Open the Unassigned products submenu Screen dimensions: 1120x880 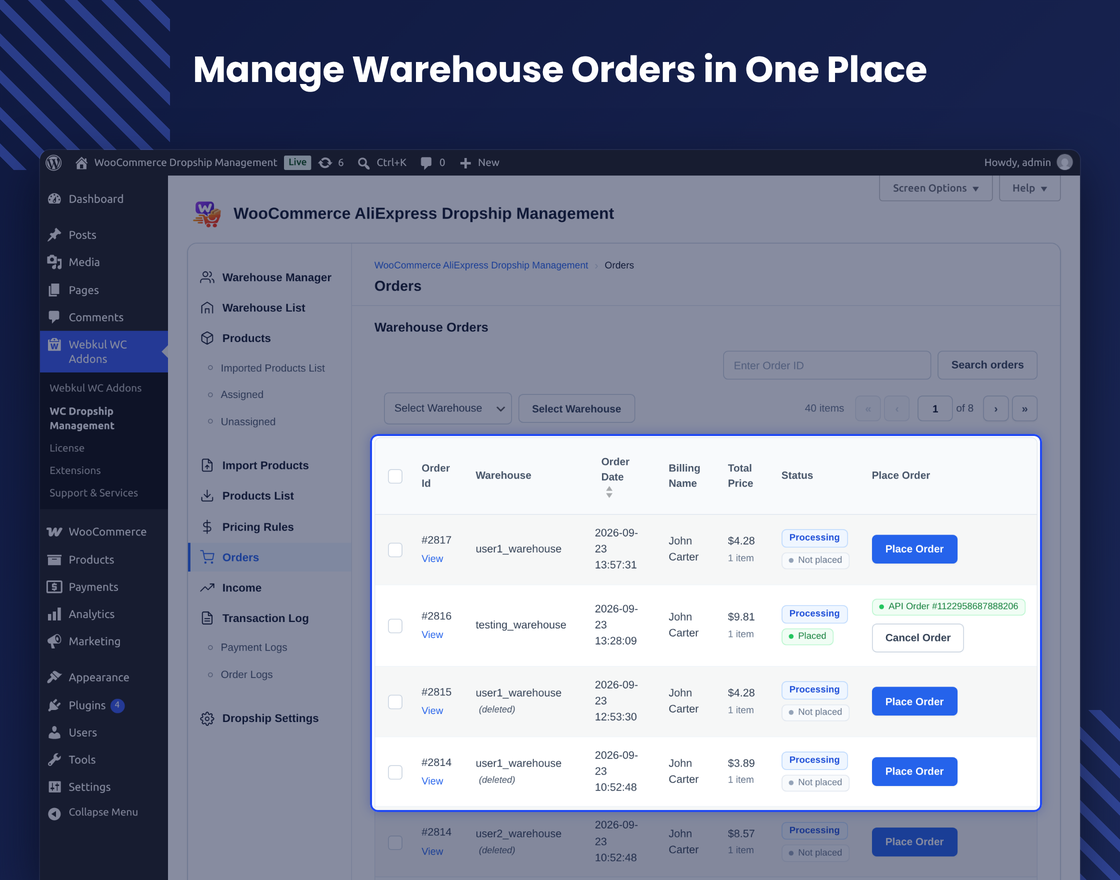coord(248,421)
